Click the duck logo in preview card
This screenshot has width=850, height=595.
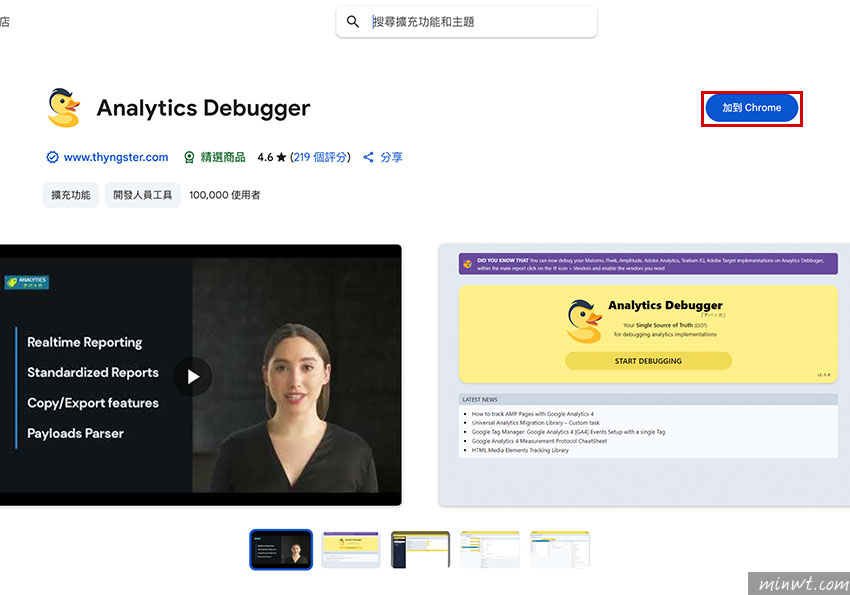tap(584, 322)
